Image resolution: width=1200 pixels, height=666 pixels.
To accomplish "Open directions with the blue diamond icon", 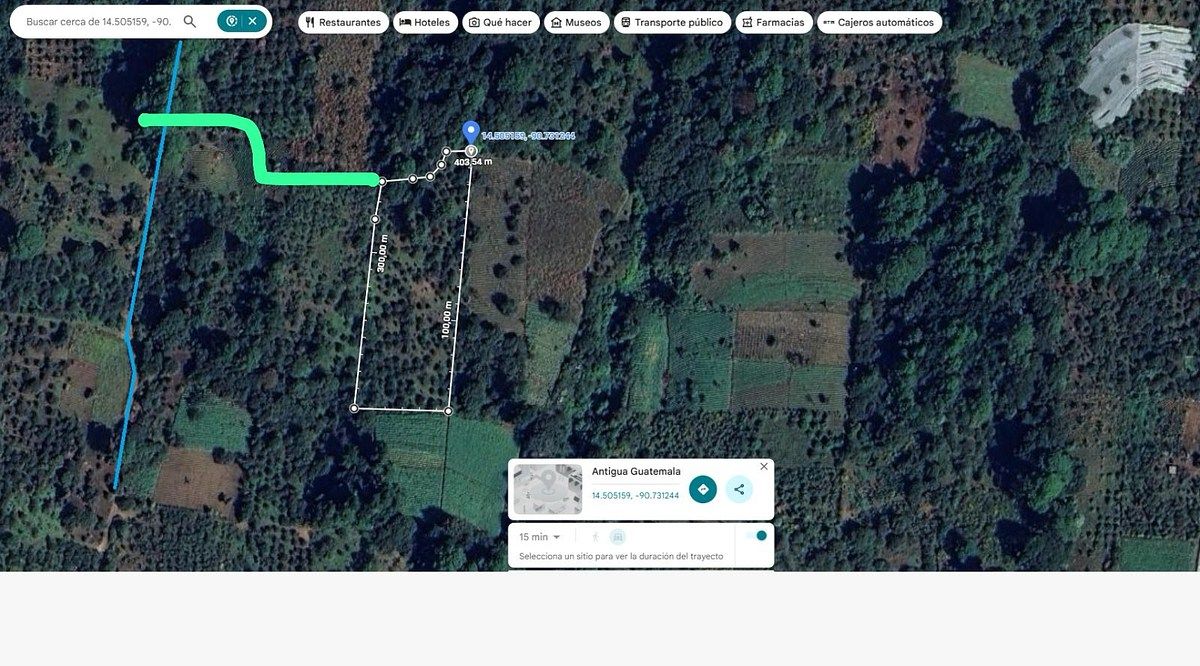I will click(x=703, y=489).
